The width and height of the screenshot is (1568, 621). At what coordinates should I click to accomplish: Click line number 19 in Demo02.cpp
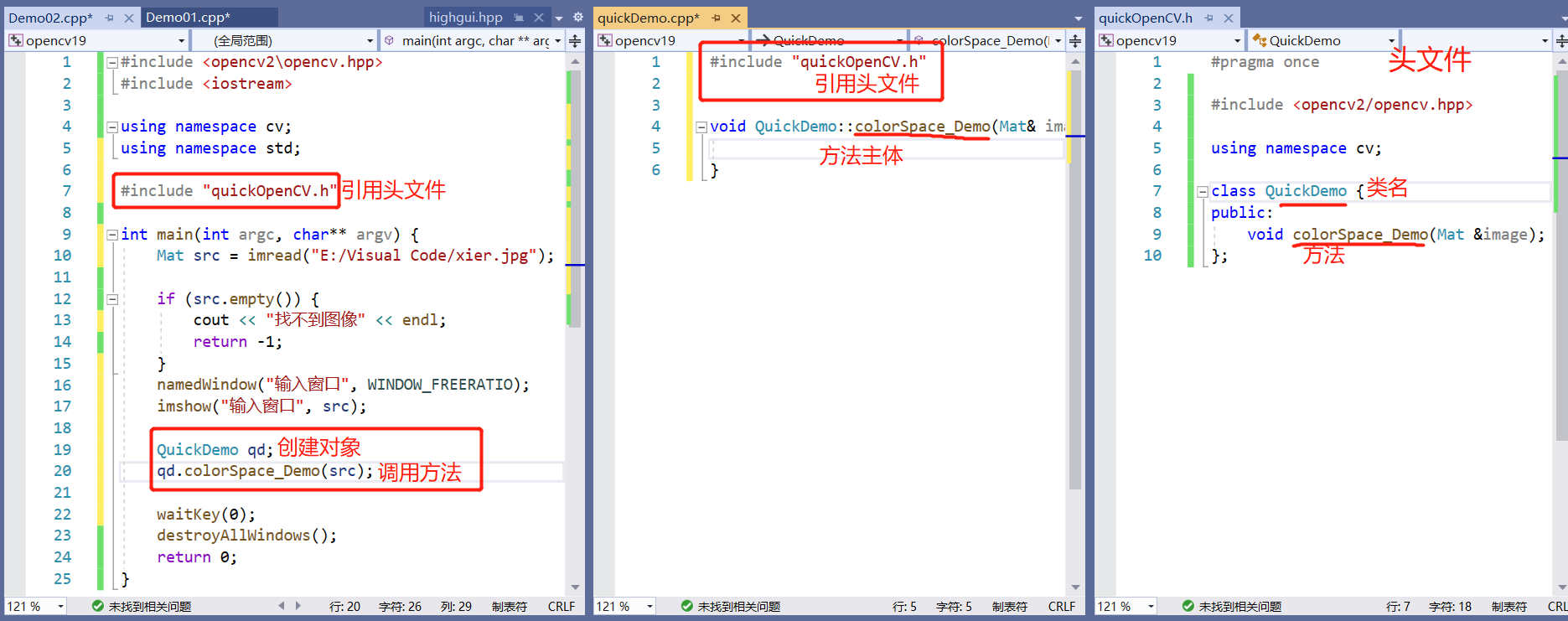pos(63,450)
